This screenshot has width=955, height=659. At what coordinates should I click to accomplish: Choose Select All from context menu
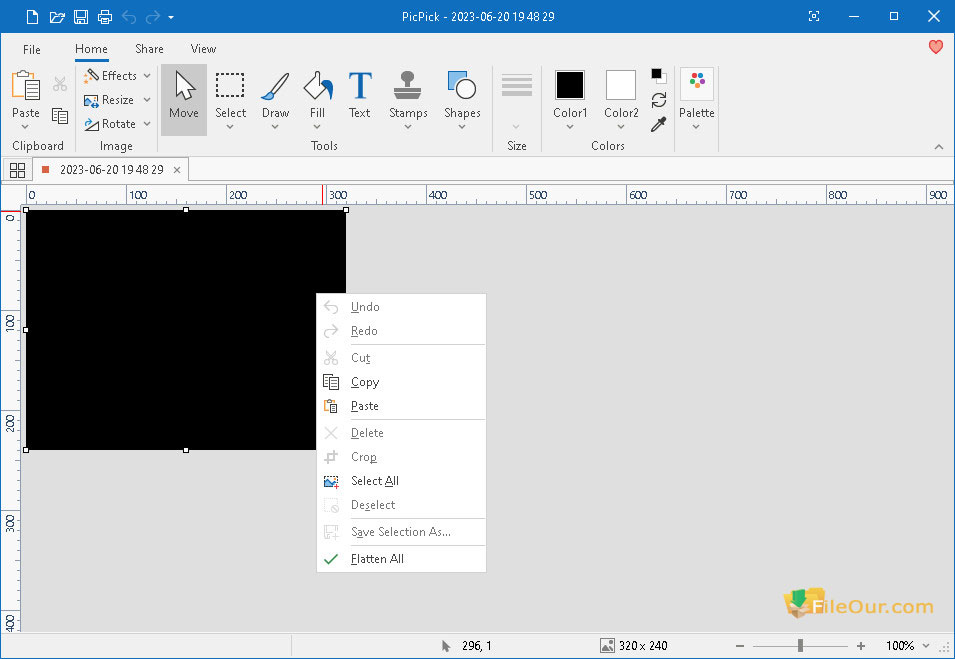click(x=375, y=481)
